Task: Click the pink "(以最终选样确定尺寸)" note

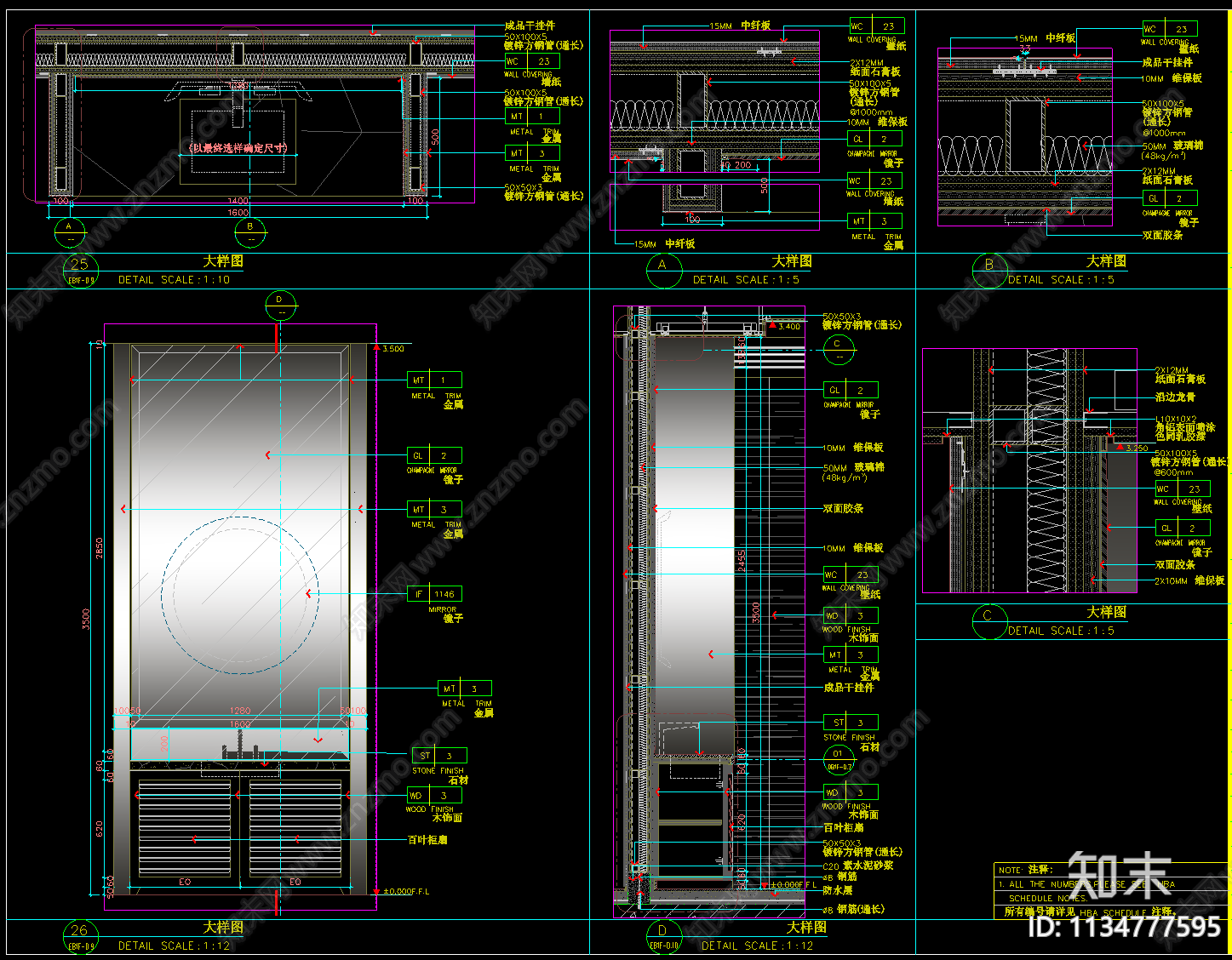Action: coord(238,148)
